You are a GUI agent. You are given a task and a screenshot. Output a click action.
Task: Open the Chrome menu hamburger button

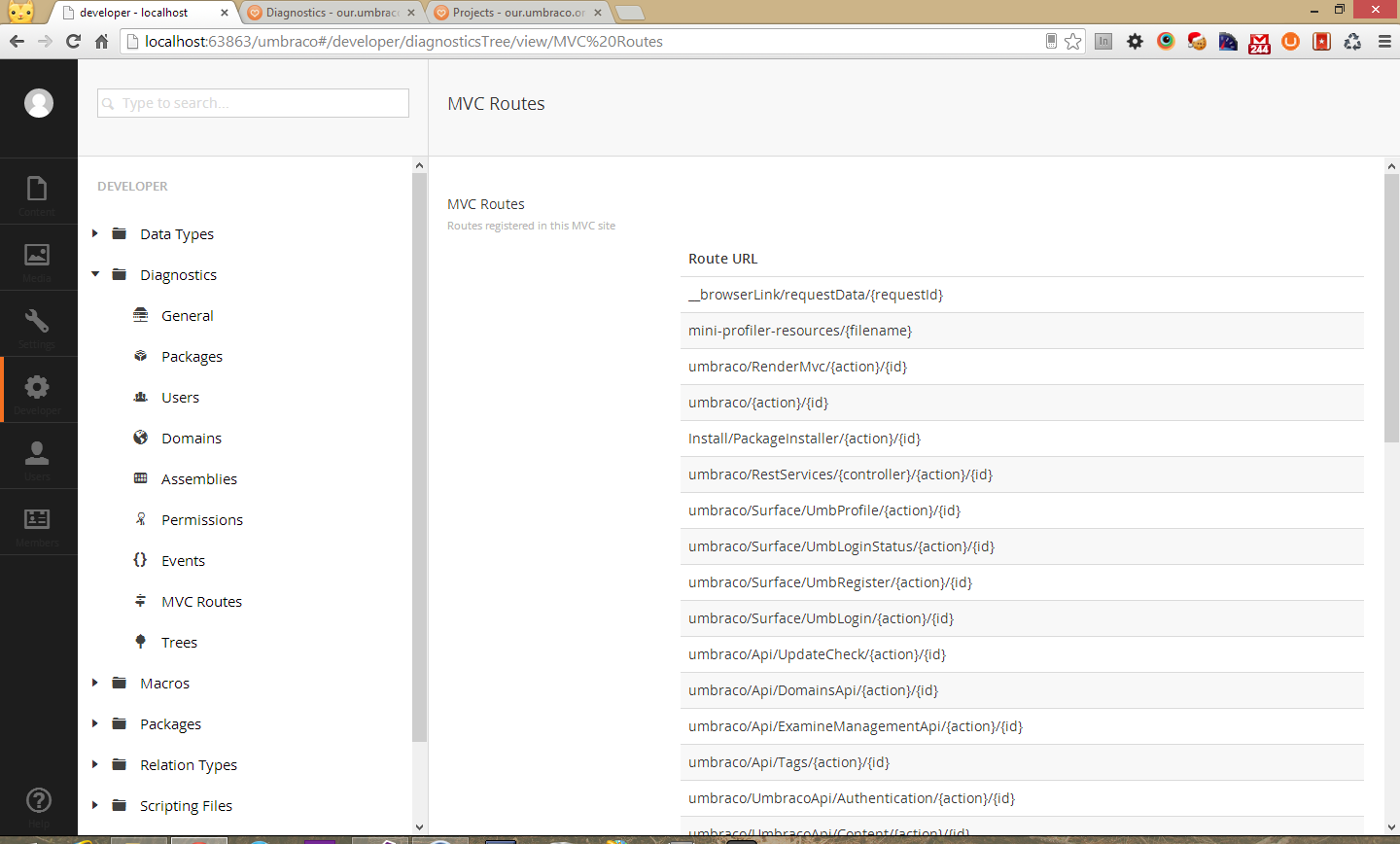click(1384, 41)
